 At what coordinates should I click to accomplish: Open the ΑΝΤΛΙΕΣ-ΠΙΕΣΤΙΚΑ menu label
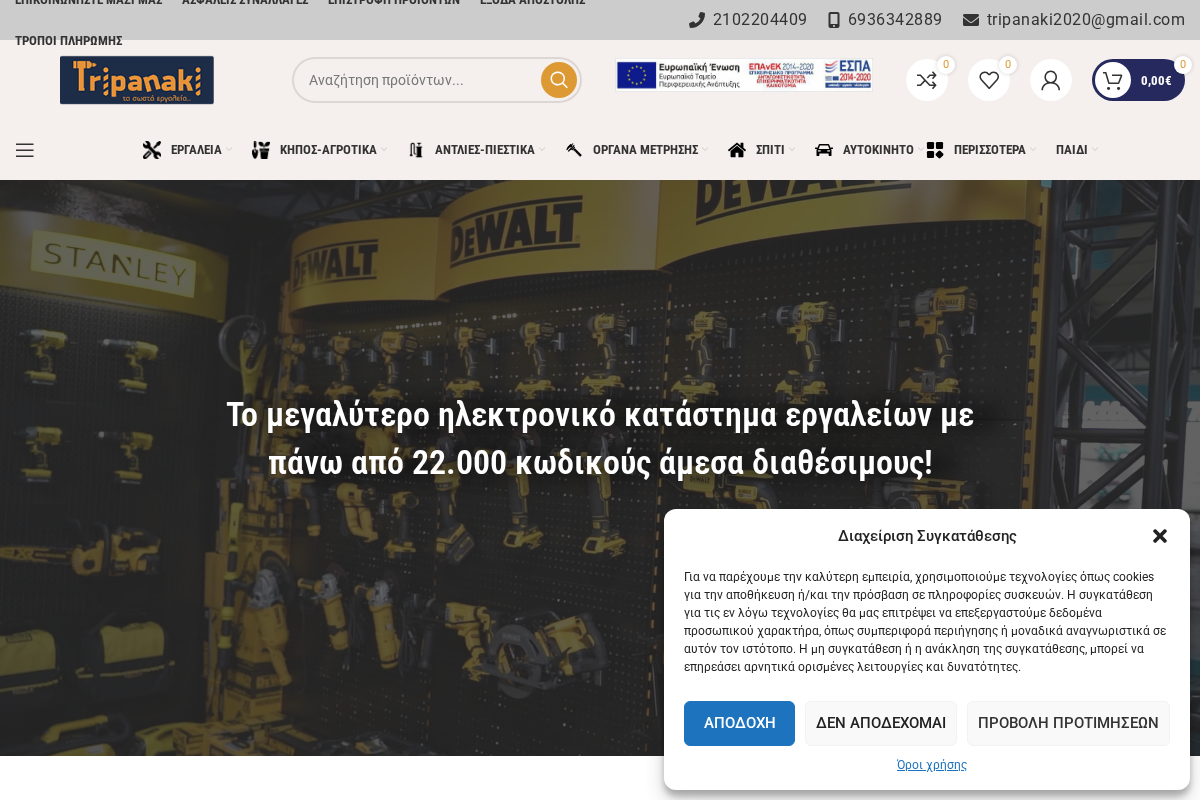coord(485,150)
